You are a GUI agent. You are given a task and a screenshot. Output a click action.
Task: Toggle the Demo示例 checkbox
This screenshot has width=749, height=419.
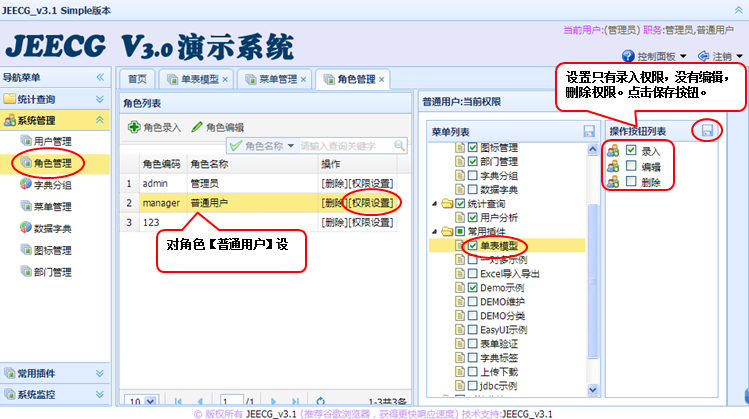click(x=472, y=288)
